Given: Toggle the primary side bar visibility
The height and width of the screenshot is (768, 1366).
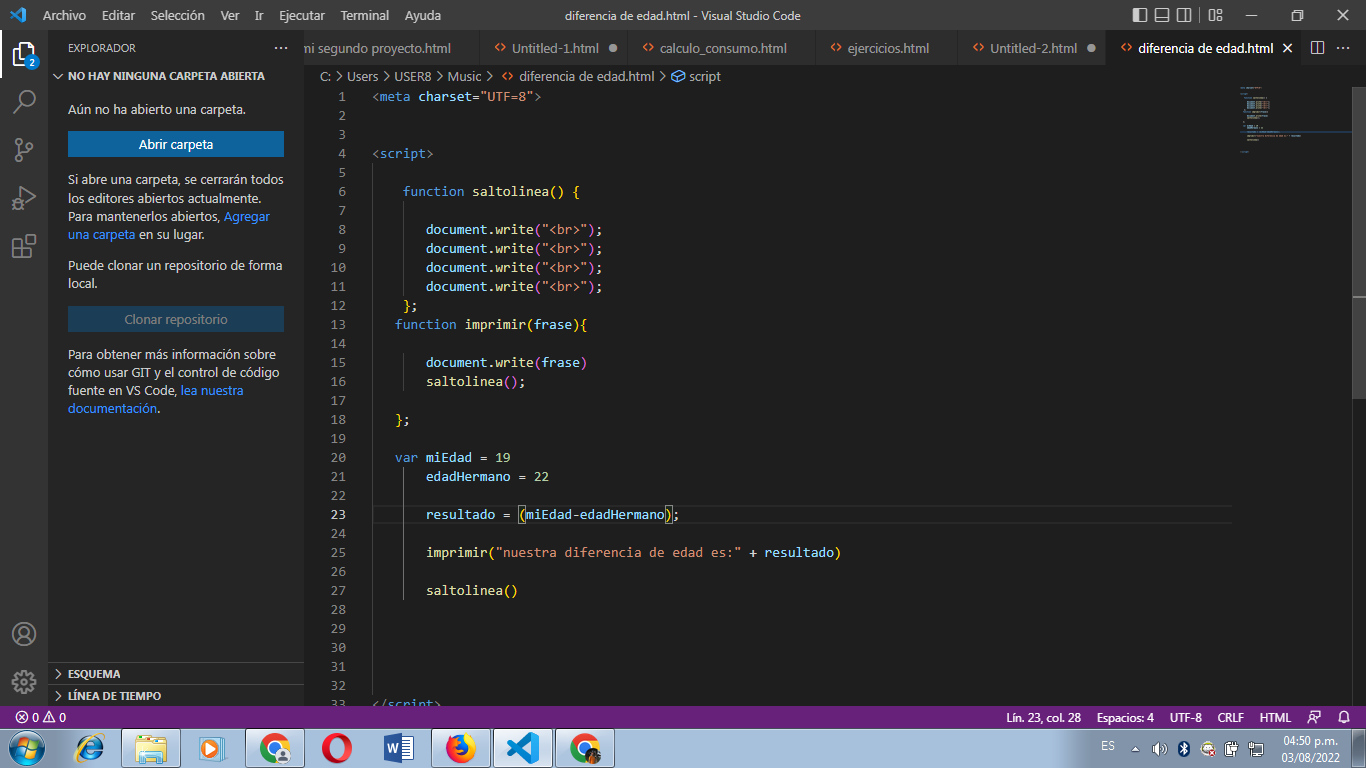Looking at the screenshot, I should (1140, 15).
